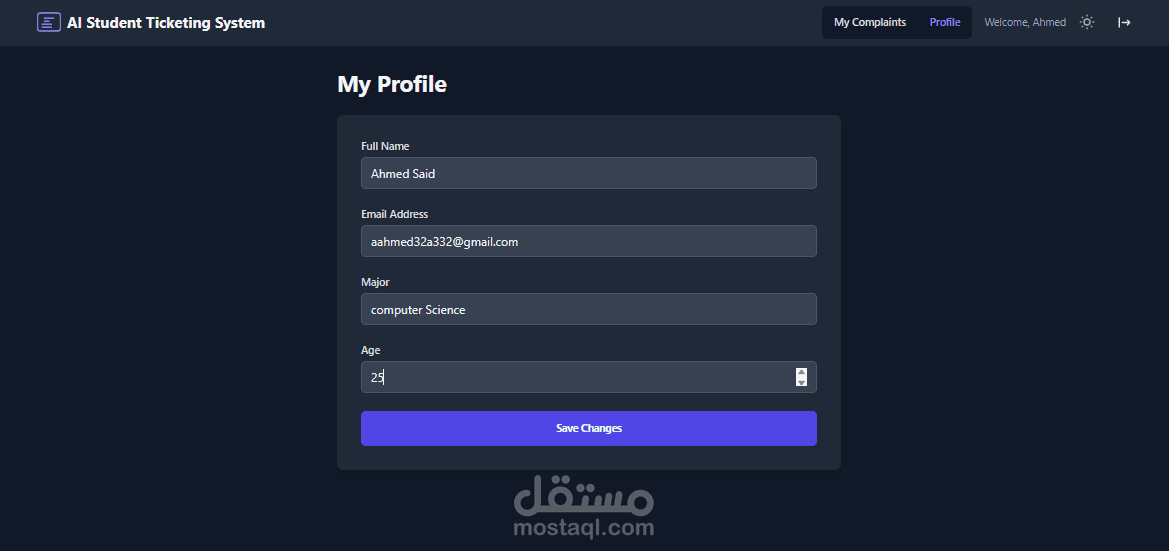Click the AI Student Ticketing System title
The height and width of the screenshot is (551, 1169).
[166, 22]
